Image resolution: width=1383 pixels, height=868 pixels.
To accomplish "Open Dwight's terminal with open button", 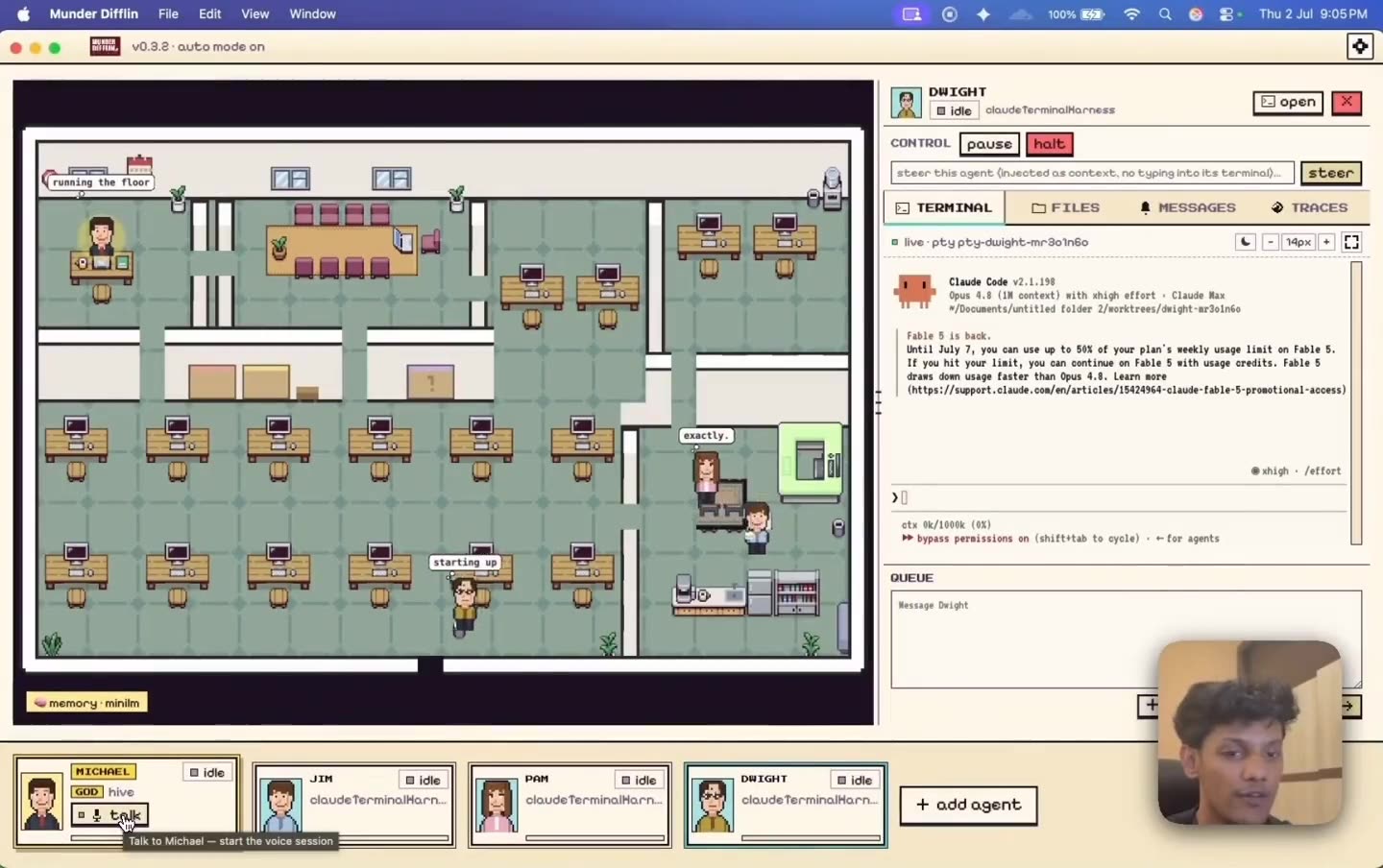I will coord(1288,102).
